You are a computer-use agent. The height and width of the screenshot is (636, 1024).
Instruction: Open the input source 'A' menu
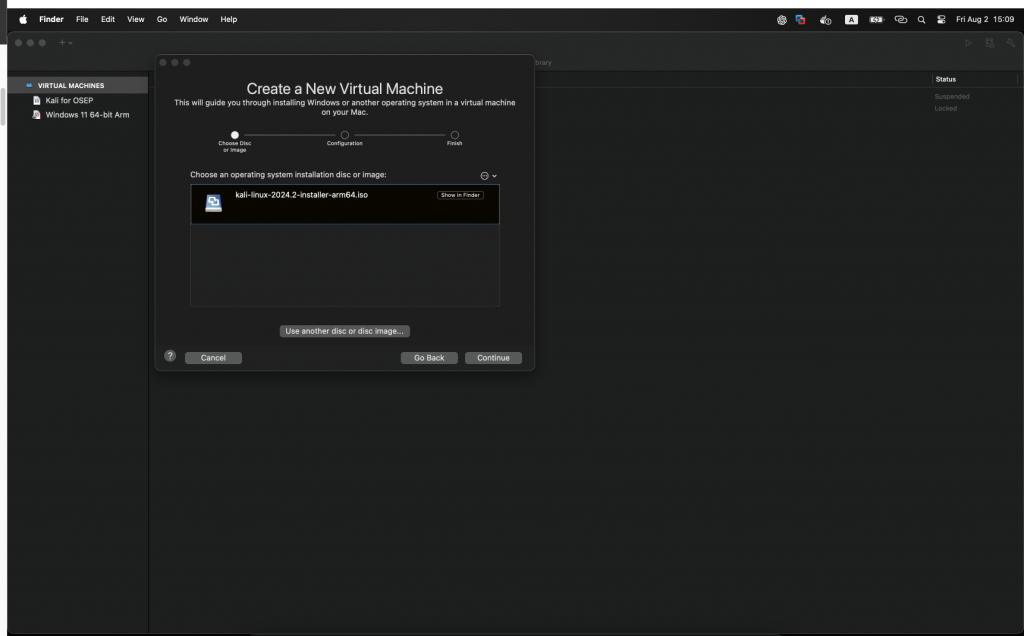point(851,20)
